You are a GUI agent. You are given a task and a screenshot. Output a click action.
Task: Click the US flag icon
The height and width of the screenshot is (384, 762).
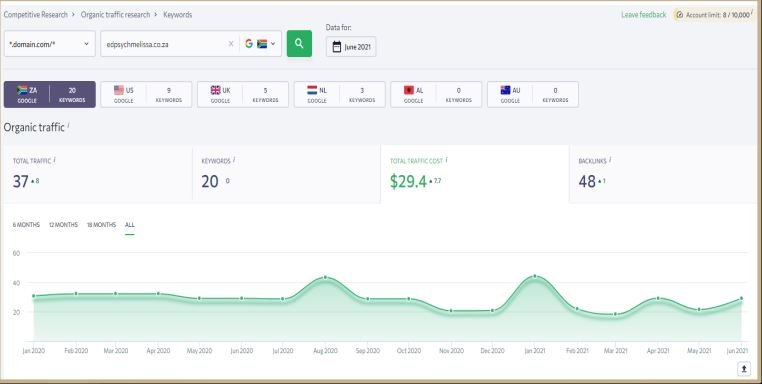point(119,90)
